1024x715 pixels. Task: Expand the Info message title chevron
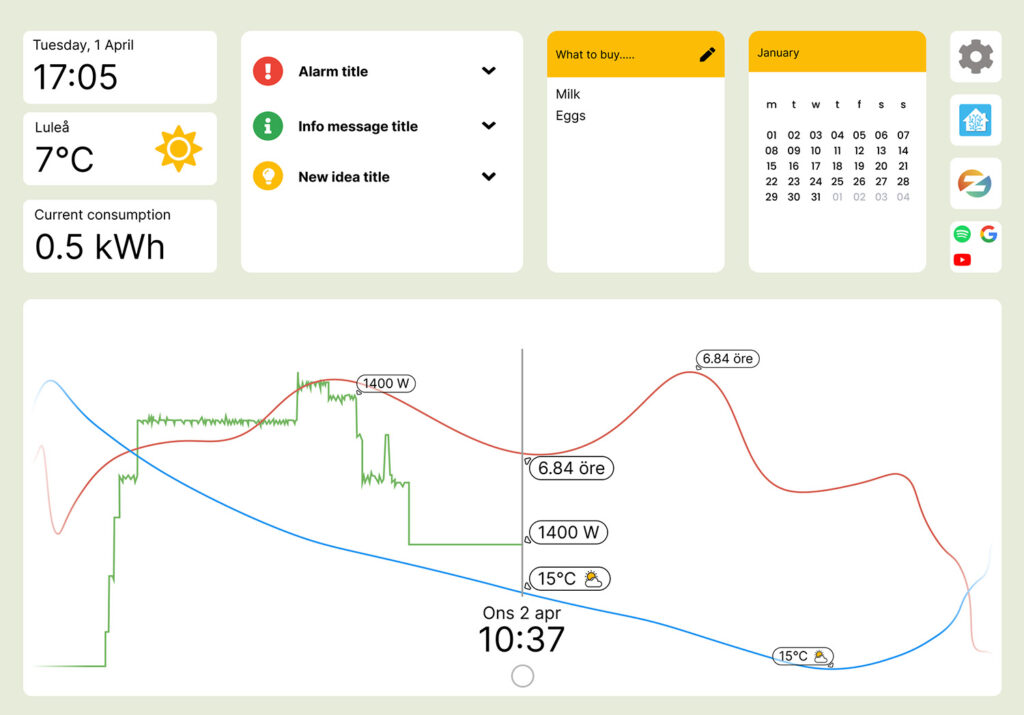click(489, 126)
